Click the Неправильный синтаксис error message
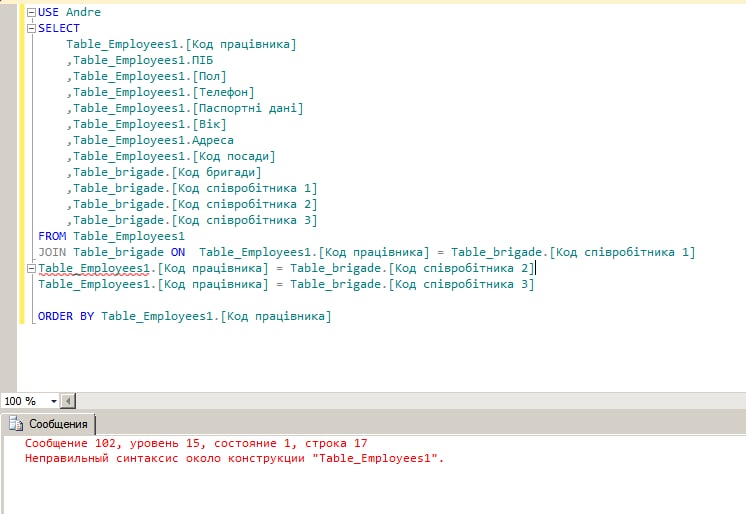The height and width of the screenshot is (514, 746). click(234, 459)
